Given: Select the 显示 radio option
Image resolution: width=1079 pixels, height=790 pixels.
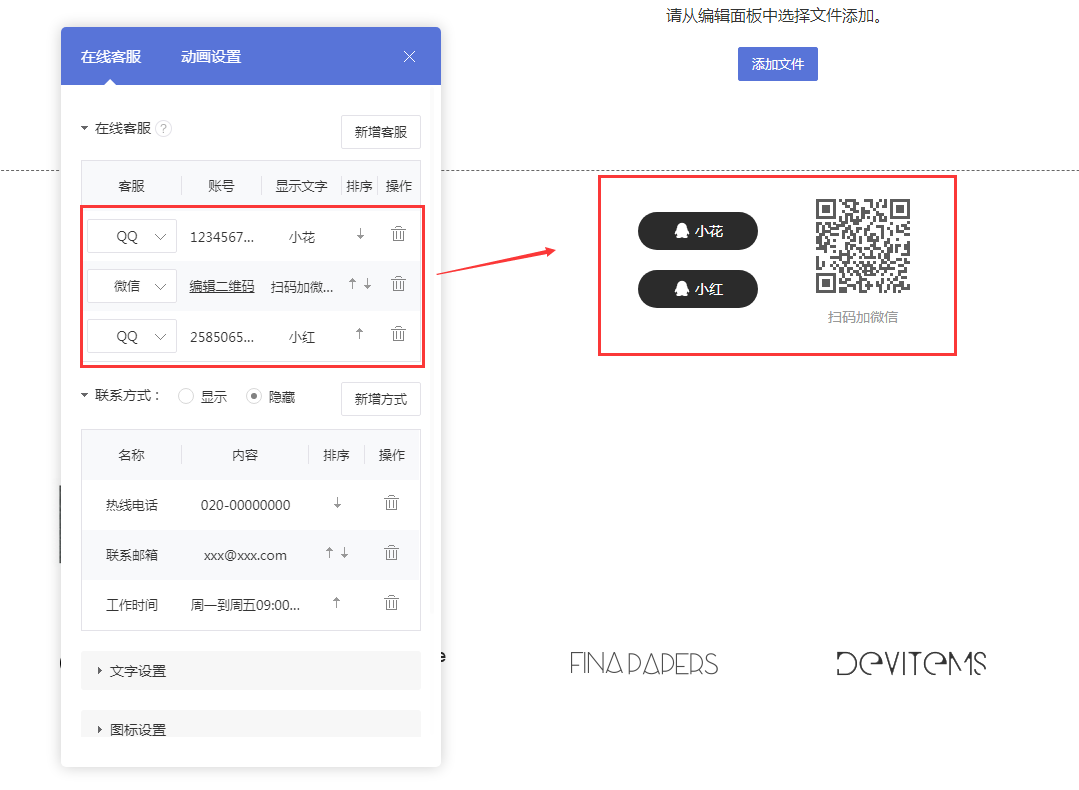Looking at the screenshot, I should tap(186, 396).
